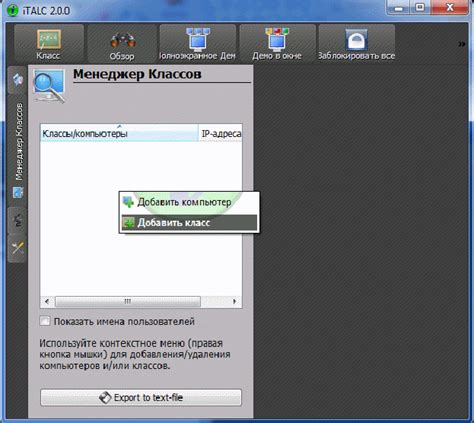
Task: Open the snapshots sidebar tab icon
Action: (17, 220)
